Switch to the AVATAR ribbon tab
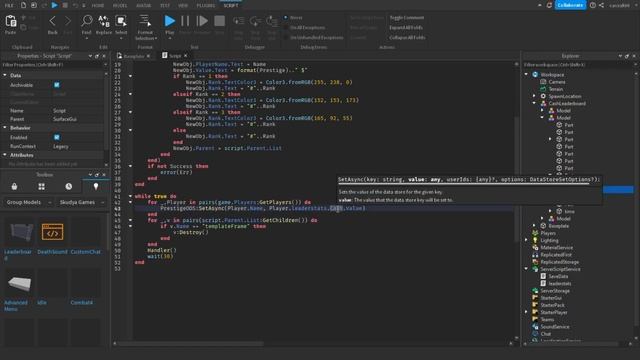The image size is (640, 360). point(144,6)
